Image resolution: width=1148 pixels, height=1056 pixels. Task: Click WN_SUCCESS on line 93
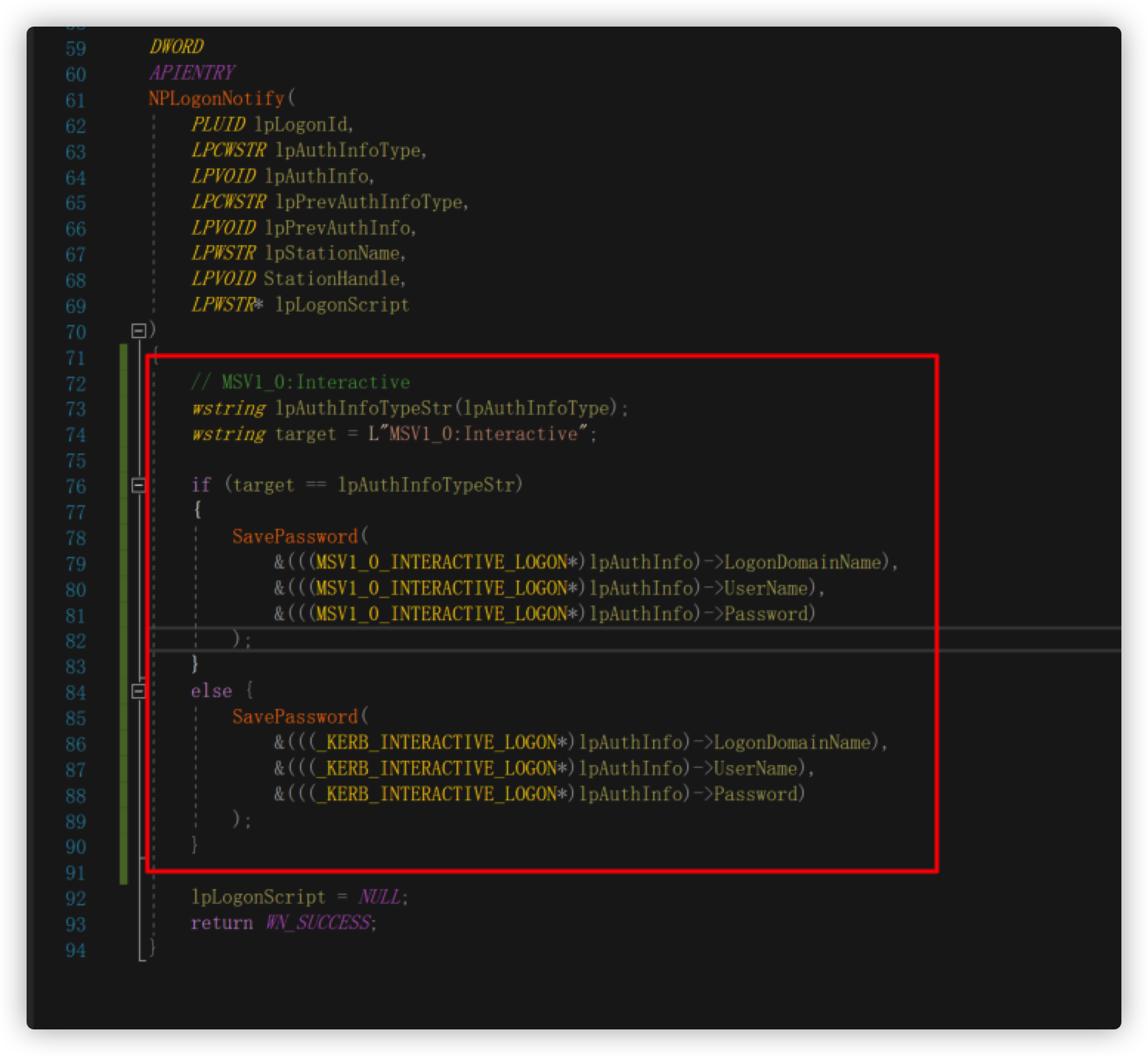click(317, 922)
